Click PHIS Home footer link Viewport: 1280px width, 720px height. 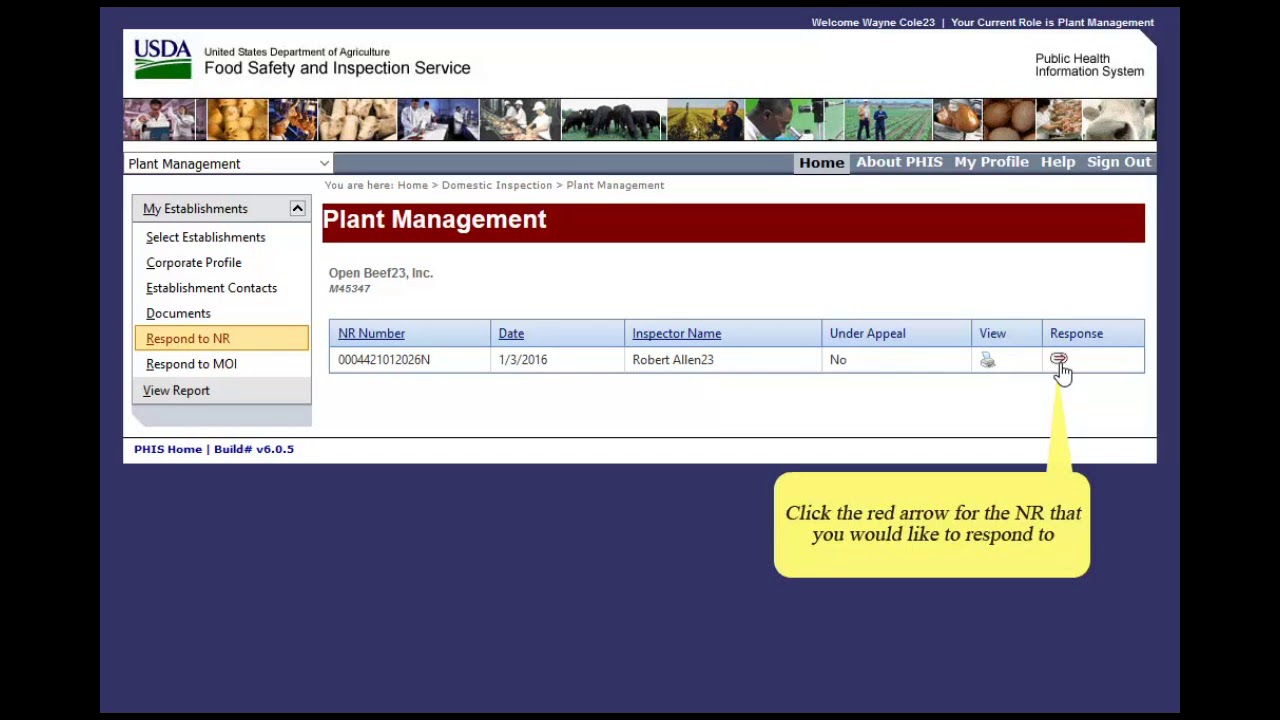pyautogui.click(x=168, y=449)
